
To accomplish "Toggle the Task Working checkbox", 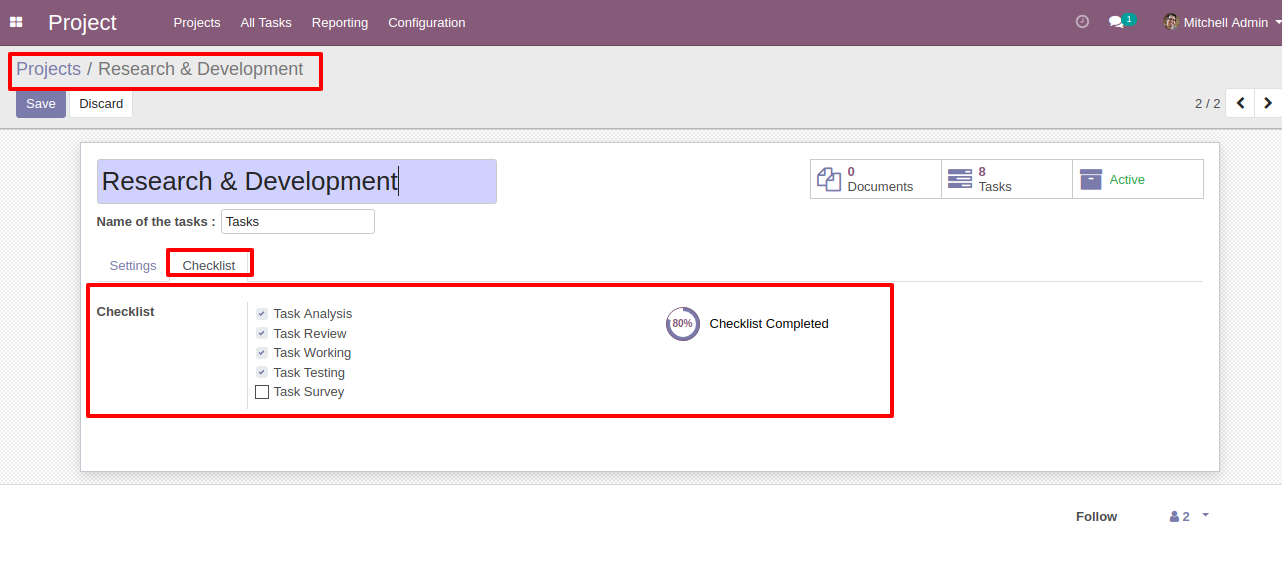I will (261, 353).
